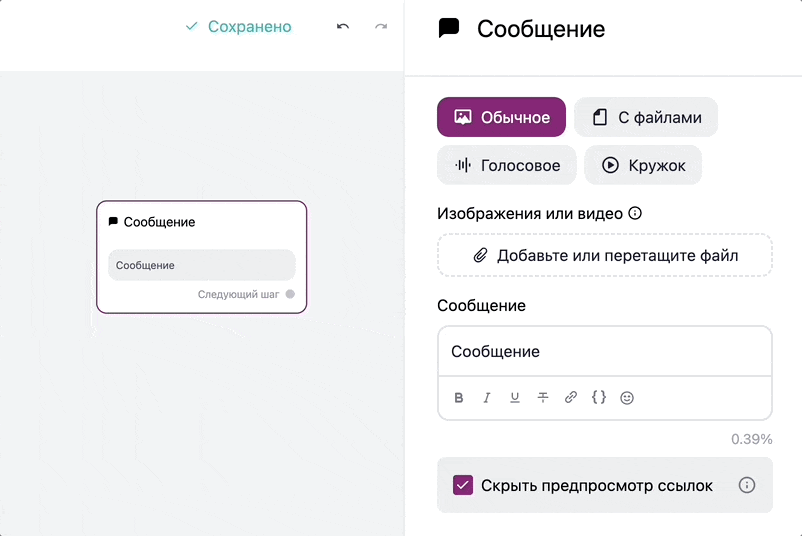Select the Сообщение node on the canvas
The width and height of the screenshot is (802, 536).
coord(202,257)
